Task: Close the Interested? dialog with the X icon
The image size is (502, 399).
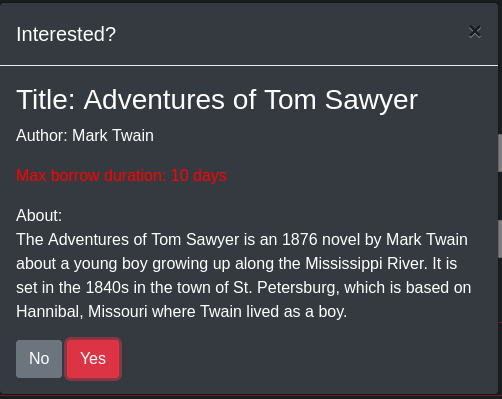Action: [x=475, y=32]
